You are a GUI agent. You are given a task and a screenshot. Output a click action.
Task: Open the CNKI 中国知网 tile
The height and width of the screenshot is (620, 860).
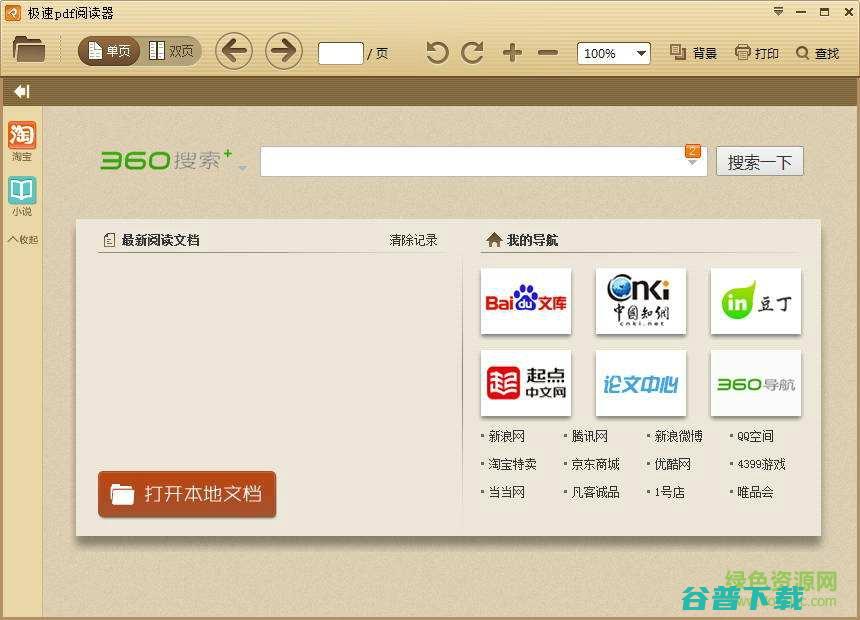(x=641, y=301)
